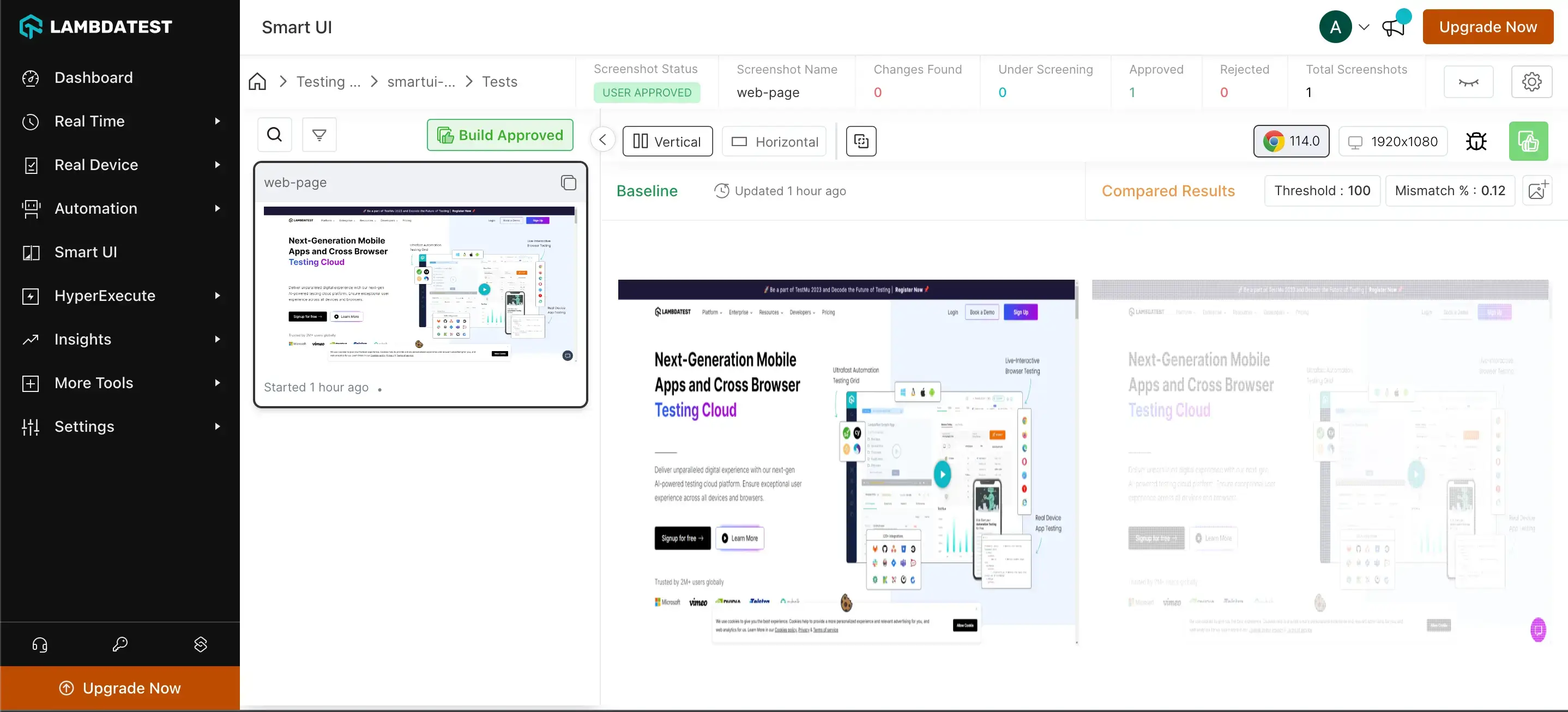Screen dimensions: 1568x712
Task: Click the add image icon beside Mismatch
Action: click(1536, 190)
